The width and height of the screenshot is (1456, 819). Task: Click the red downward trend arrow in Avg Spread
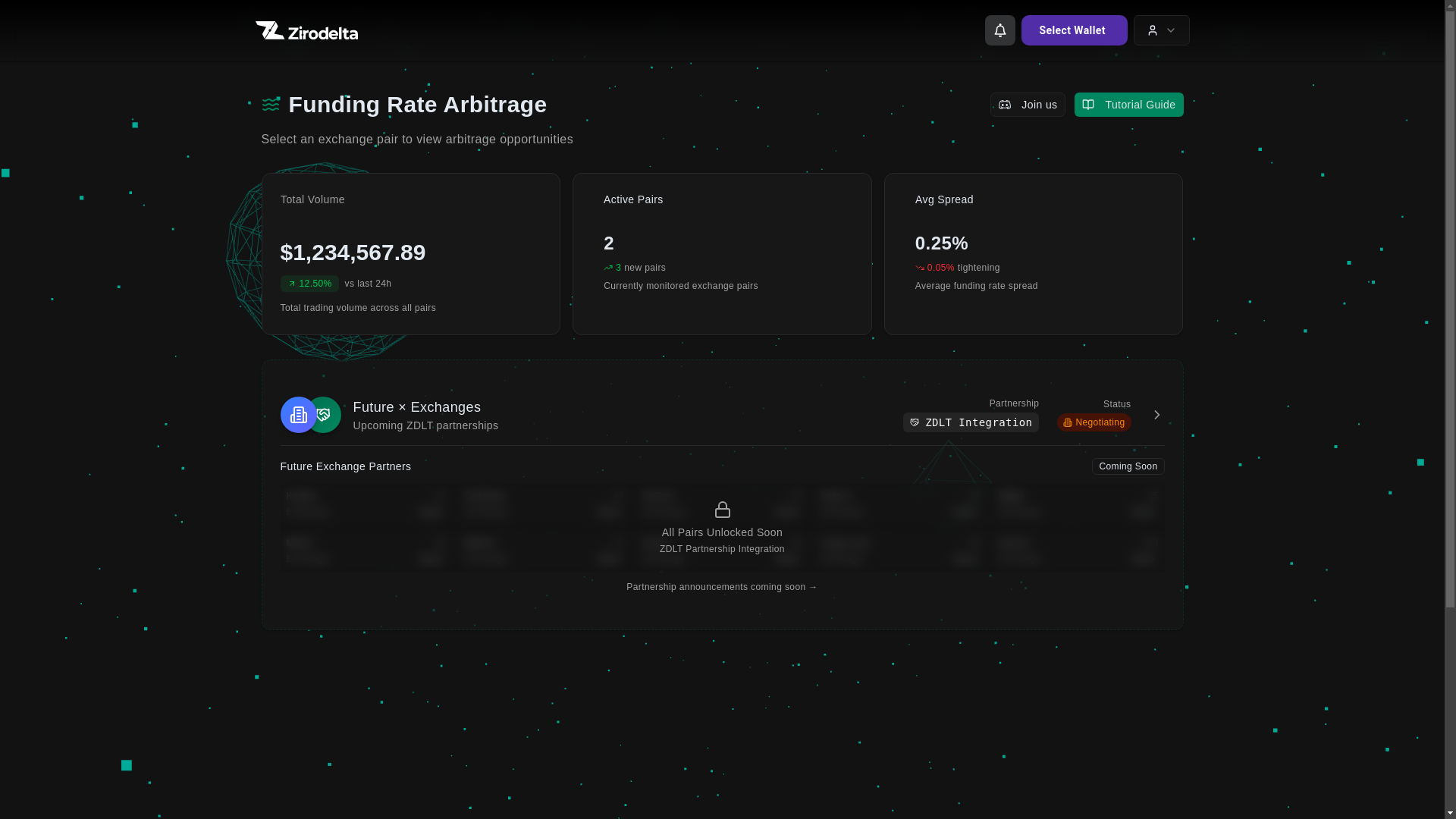920,268
